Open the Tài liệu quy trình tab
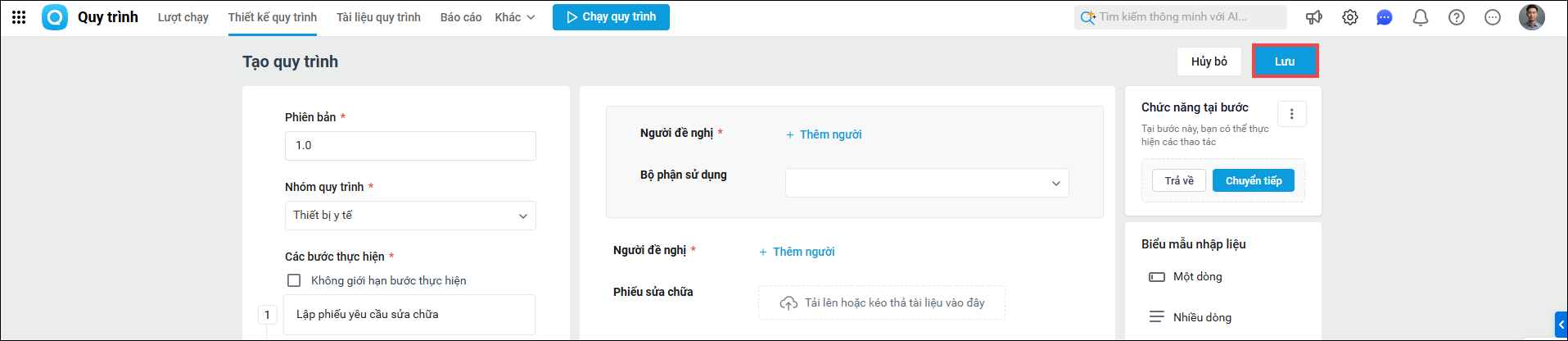 click(x=378, y=17)
